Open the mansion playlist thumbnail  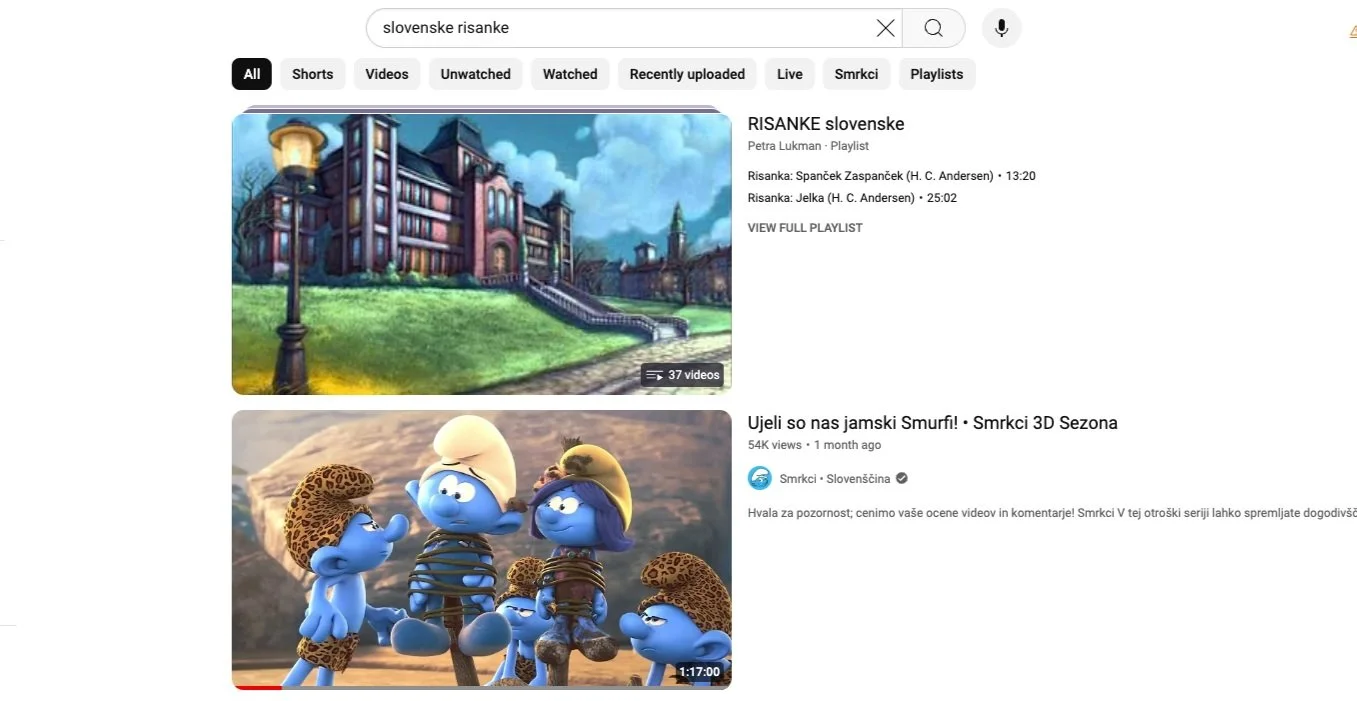click(482, 253)
